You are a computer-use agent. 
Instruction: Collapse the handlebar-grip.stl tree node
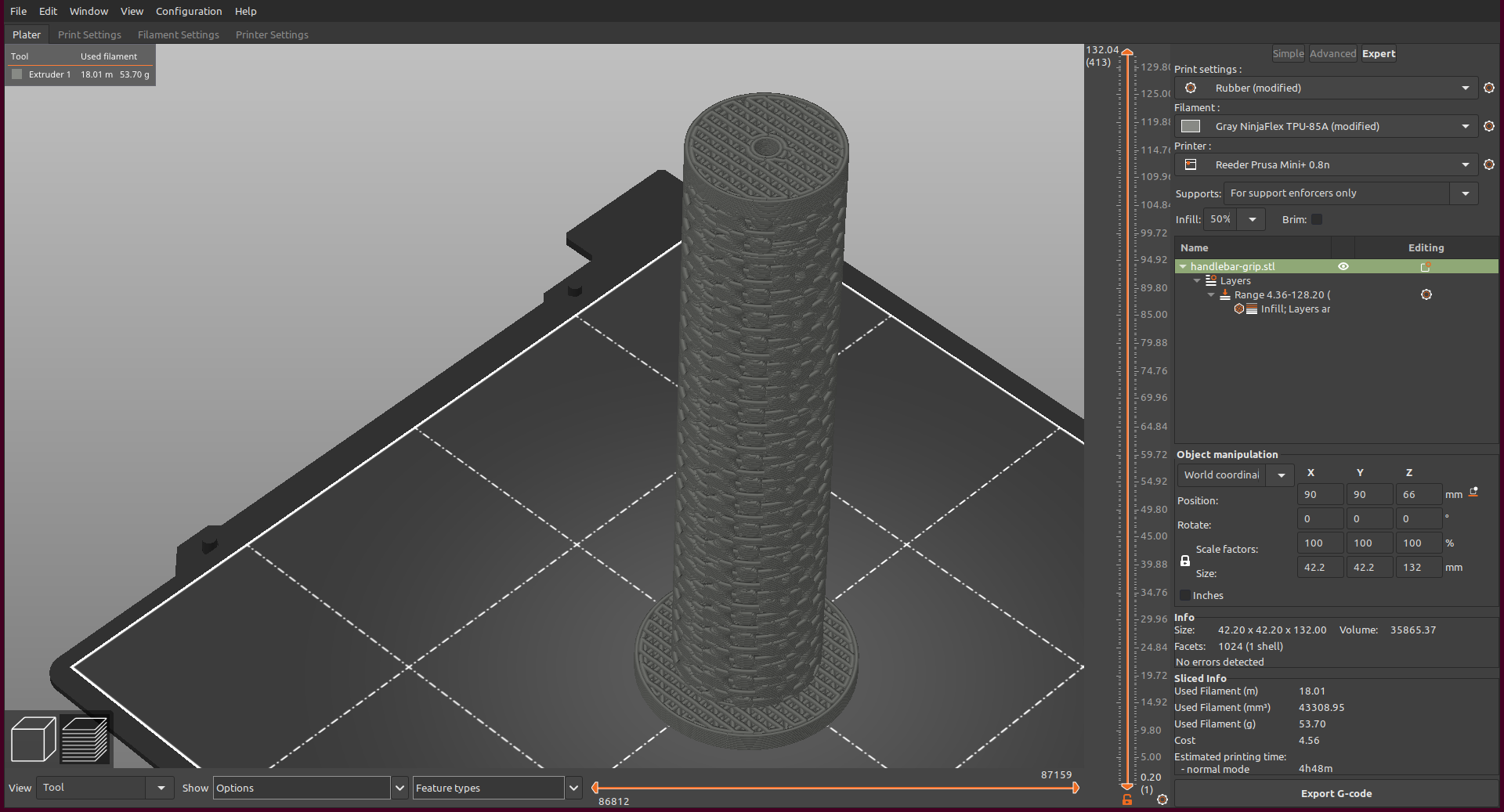pyautogui.click(x=1183, y=267)
